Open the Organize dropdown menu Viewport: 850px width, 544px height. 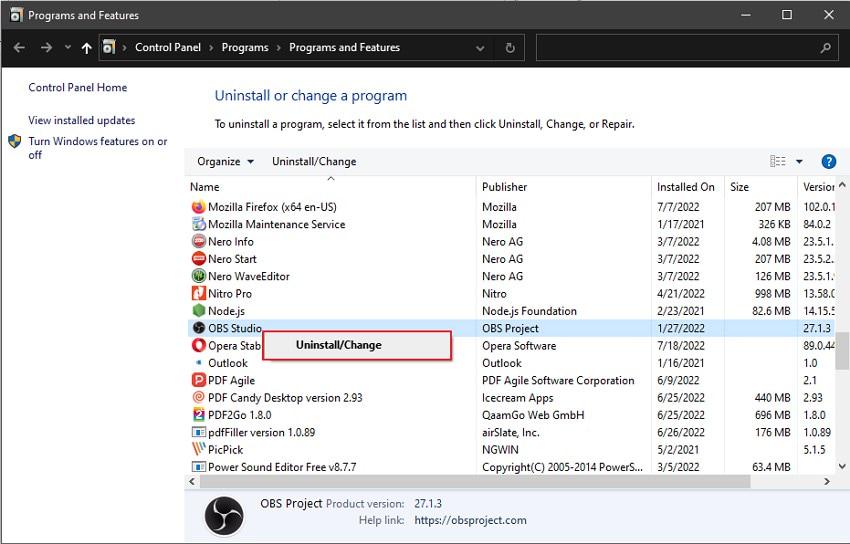[225, 162]
